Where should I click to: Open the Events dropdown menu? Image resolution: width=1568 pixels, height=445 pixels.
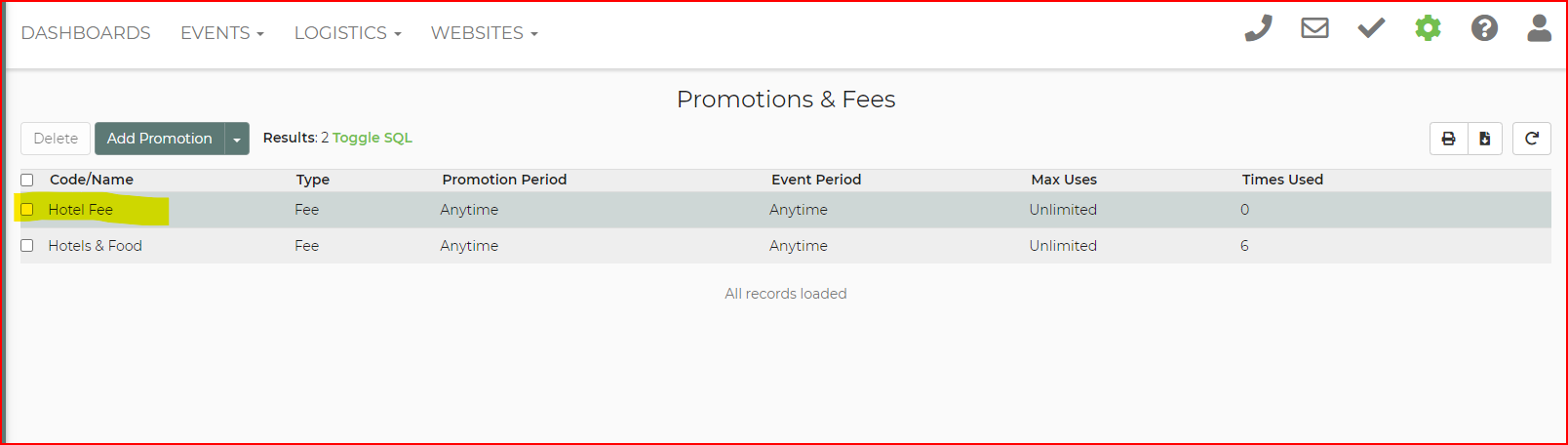click(222, 33)
